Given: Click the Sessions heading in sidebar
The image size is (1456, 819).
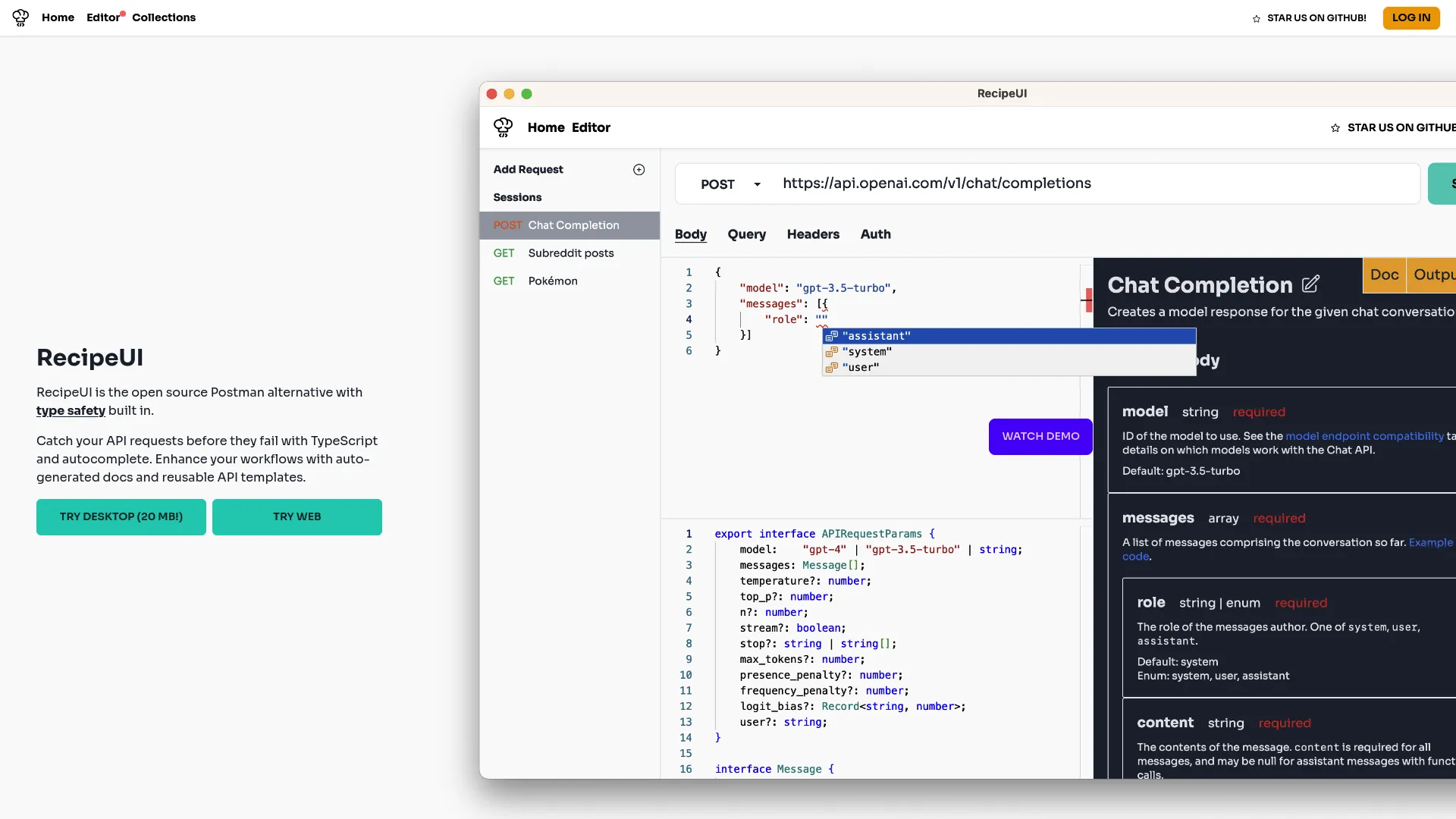Looking at the screenshot, I should [x=517, y=198].
